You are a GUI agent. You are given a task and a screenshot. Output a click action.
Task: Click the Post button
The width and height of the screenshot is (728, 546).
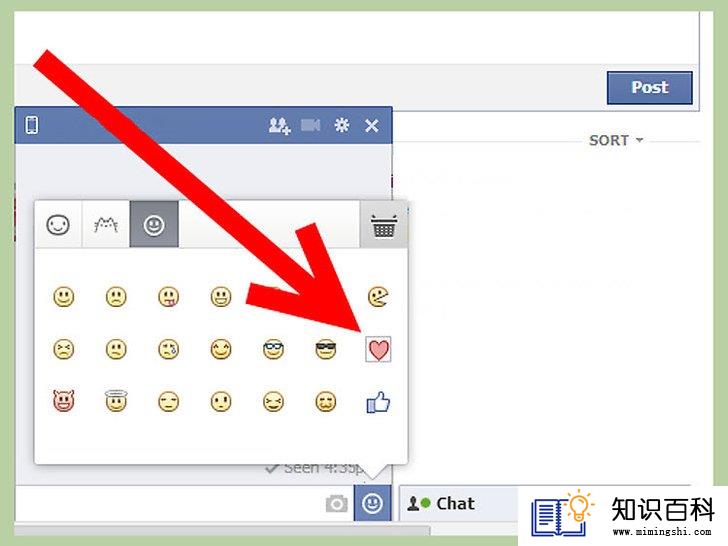pyautogui.click(x=650, y=87)
